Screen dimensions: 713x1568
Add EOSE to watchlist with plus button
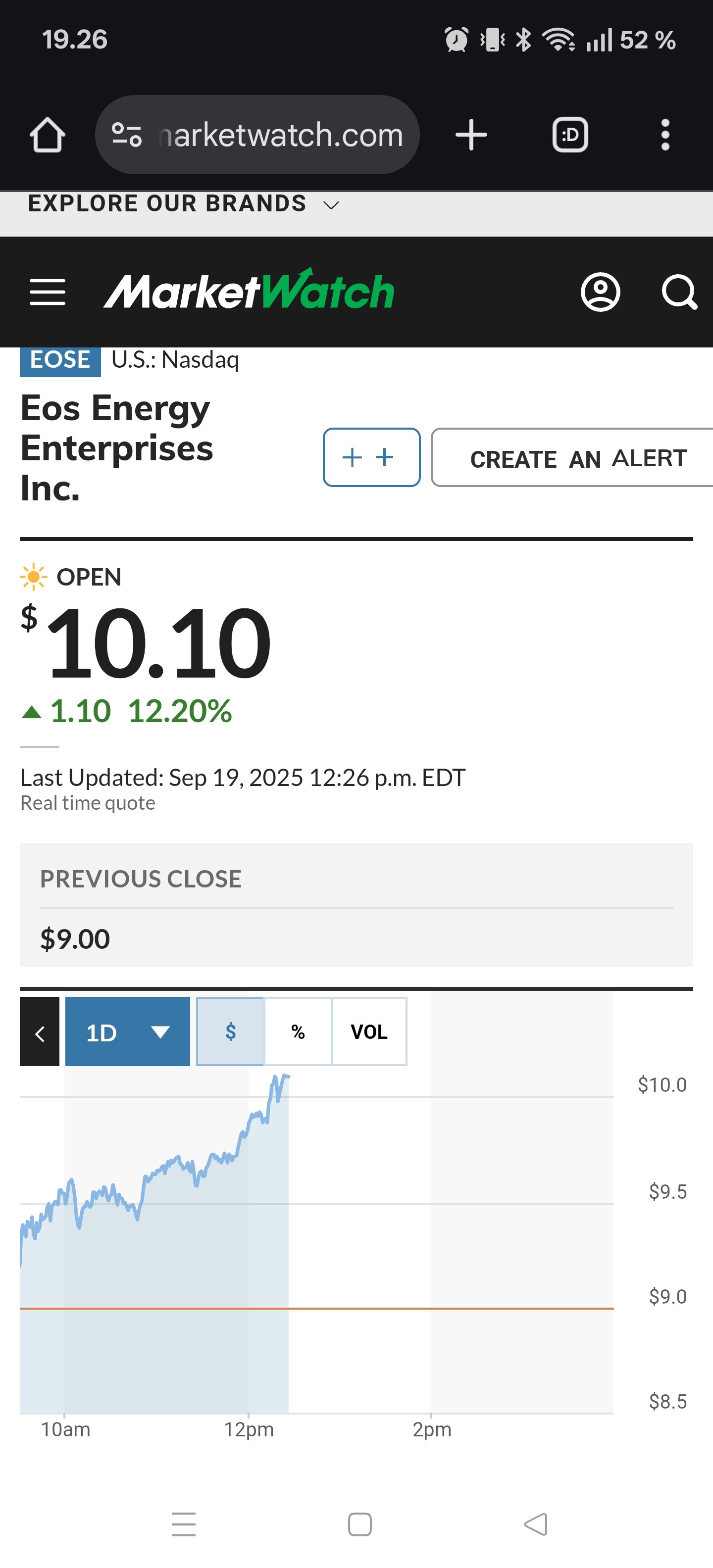tap(371, 458)
